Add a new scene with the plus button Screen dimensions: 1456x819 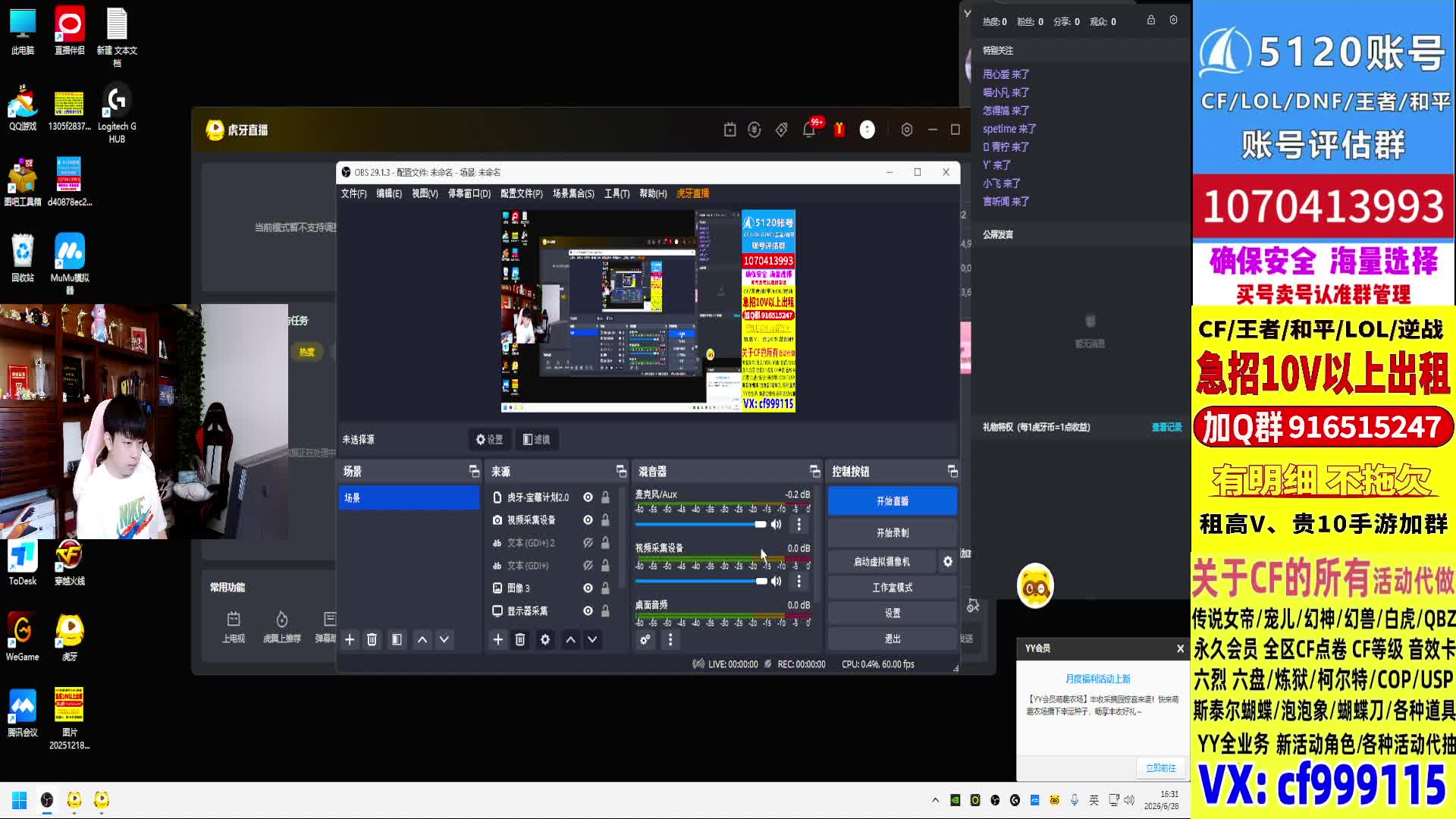pos(350,640)
